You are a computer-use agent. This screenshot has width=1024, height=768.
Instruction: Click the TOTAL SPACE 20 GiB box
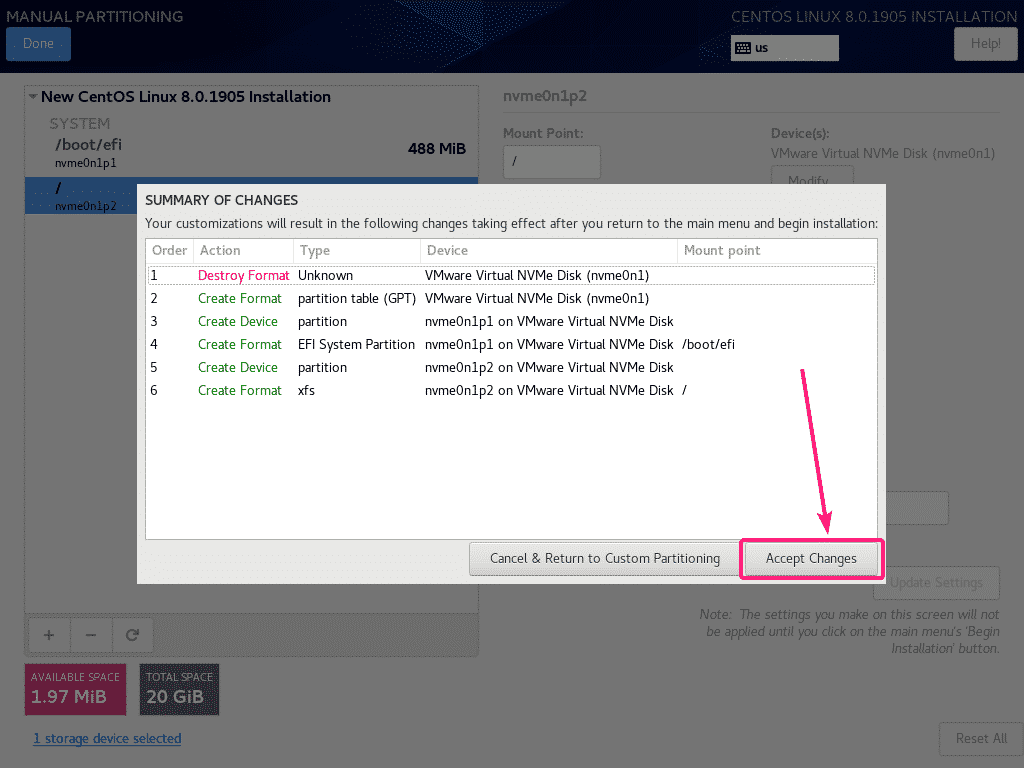tap(180, 690)
